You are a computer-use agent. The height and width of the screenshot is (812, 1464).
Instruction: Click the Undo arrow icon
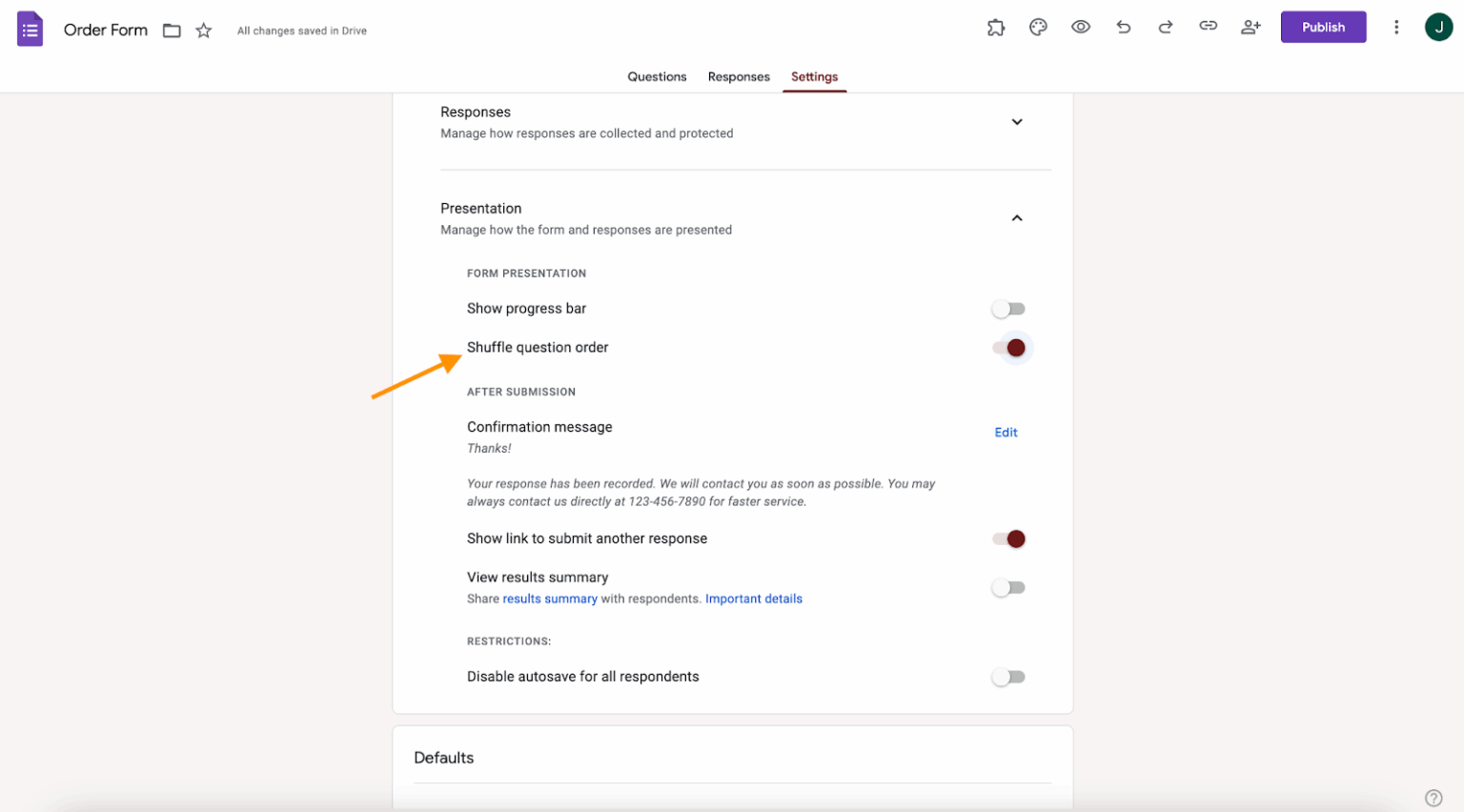click(x=1124, y=27)
